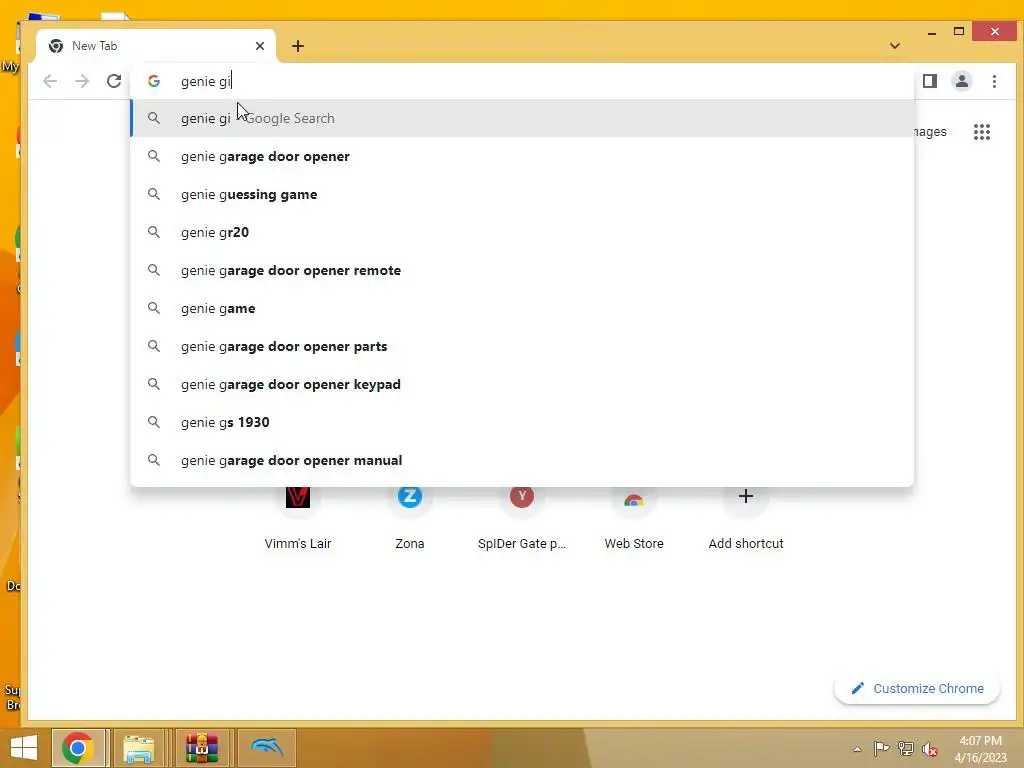Maximize the Chrome window
Screen dimensions: 1024x768
(959, 31)
